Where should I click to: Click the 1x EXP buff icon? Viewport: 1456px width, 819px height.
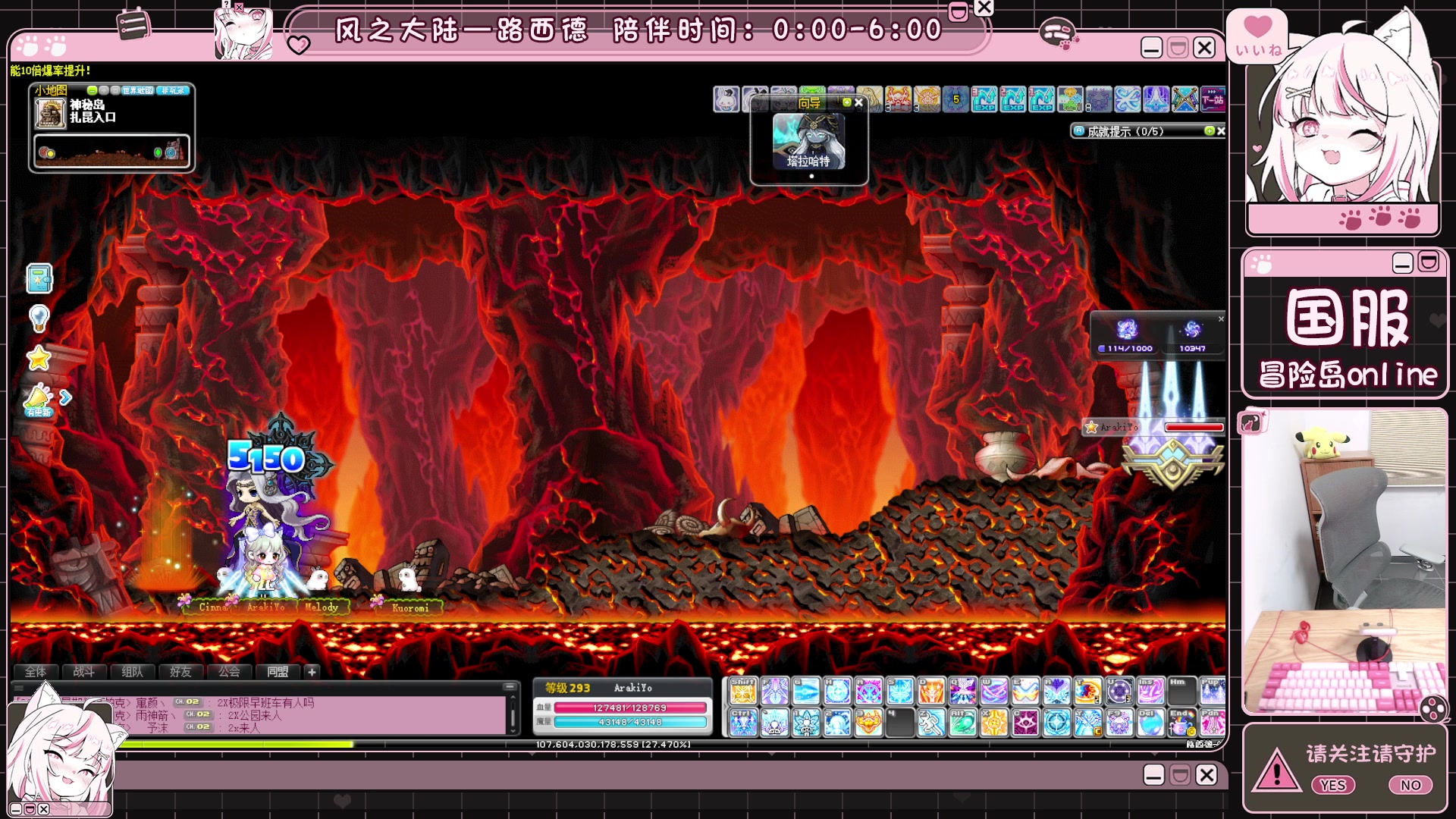click(x=1042, y=99)
